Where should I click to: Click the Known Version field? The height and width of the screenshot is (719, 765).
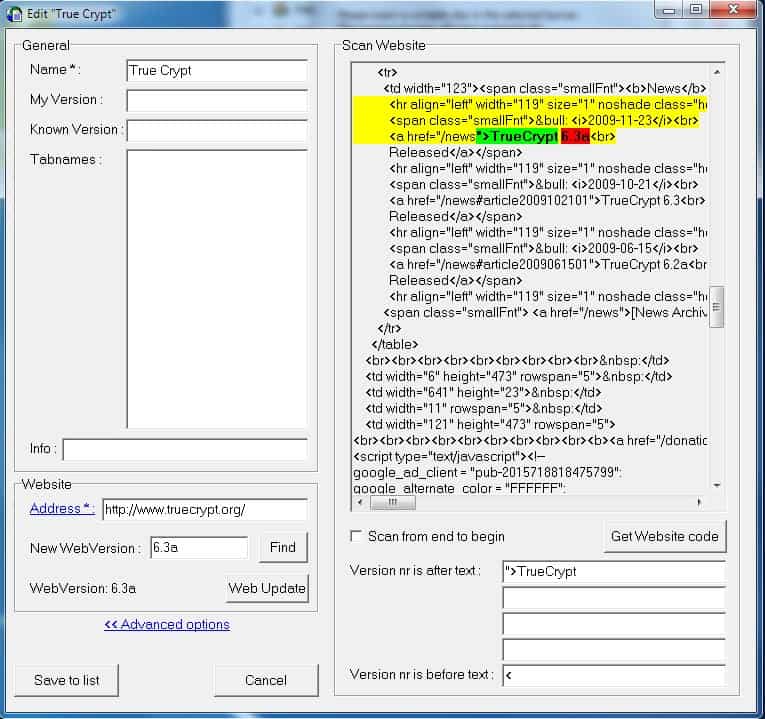tap(217, 131)
